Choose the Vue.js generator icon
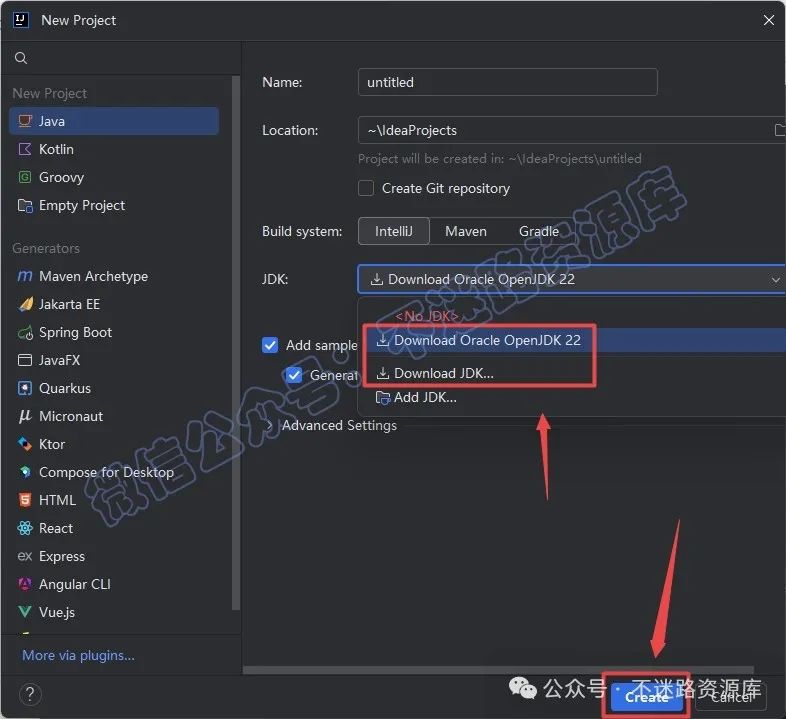The image size is (786, 719). (25, 612)
